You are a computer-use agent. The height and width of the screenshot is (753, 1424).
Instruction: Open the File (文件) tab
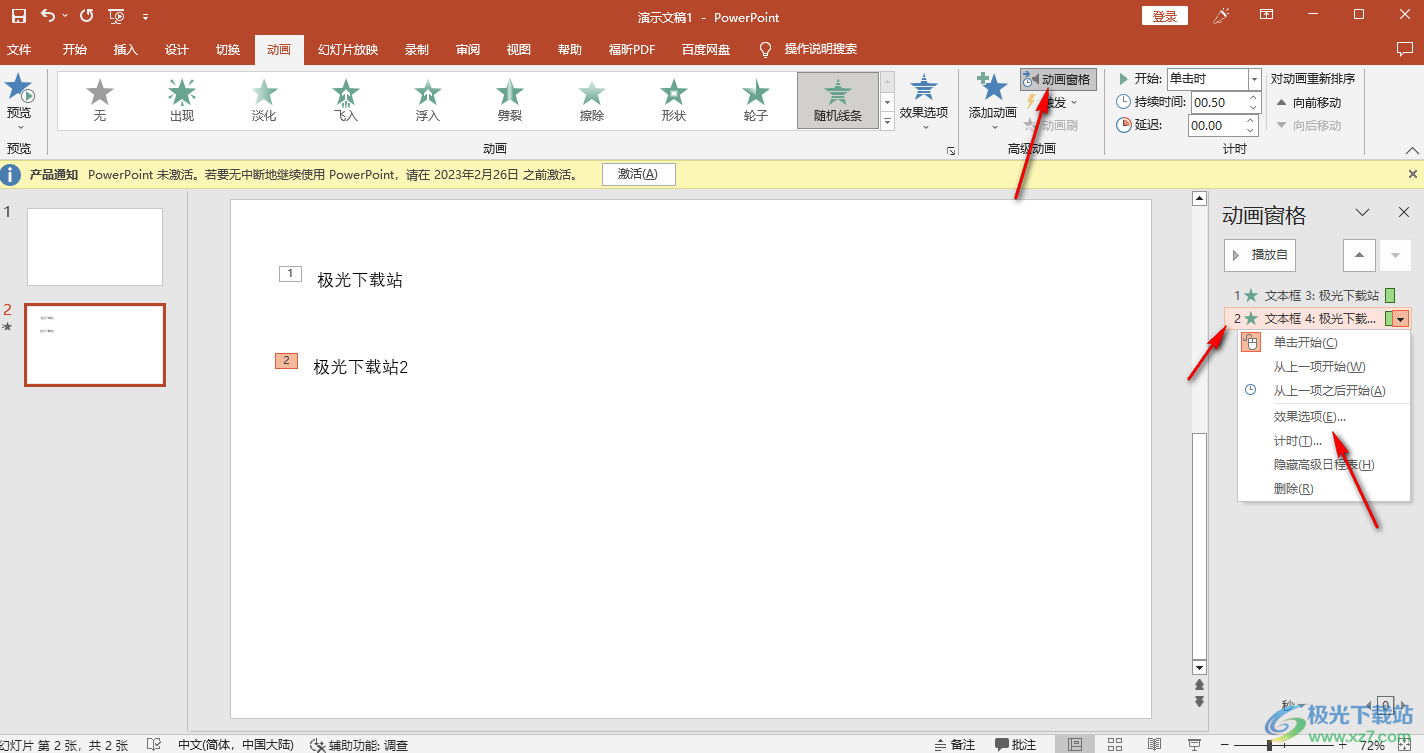coord(19,49)
